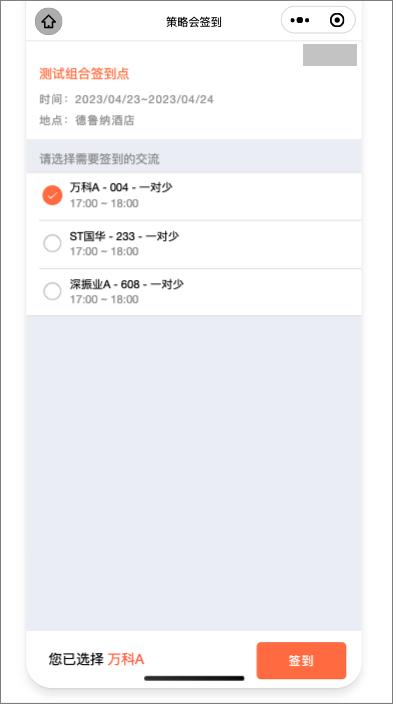Tap the home icon button
Screen dimensions: 393x704
(49, 21)
